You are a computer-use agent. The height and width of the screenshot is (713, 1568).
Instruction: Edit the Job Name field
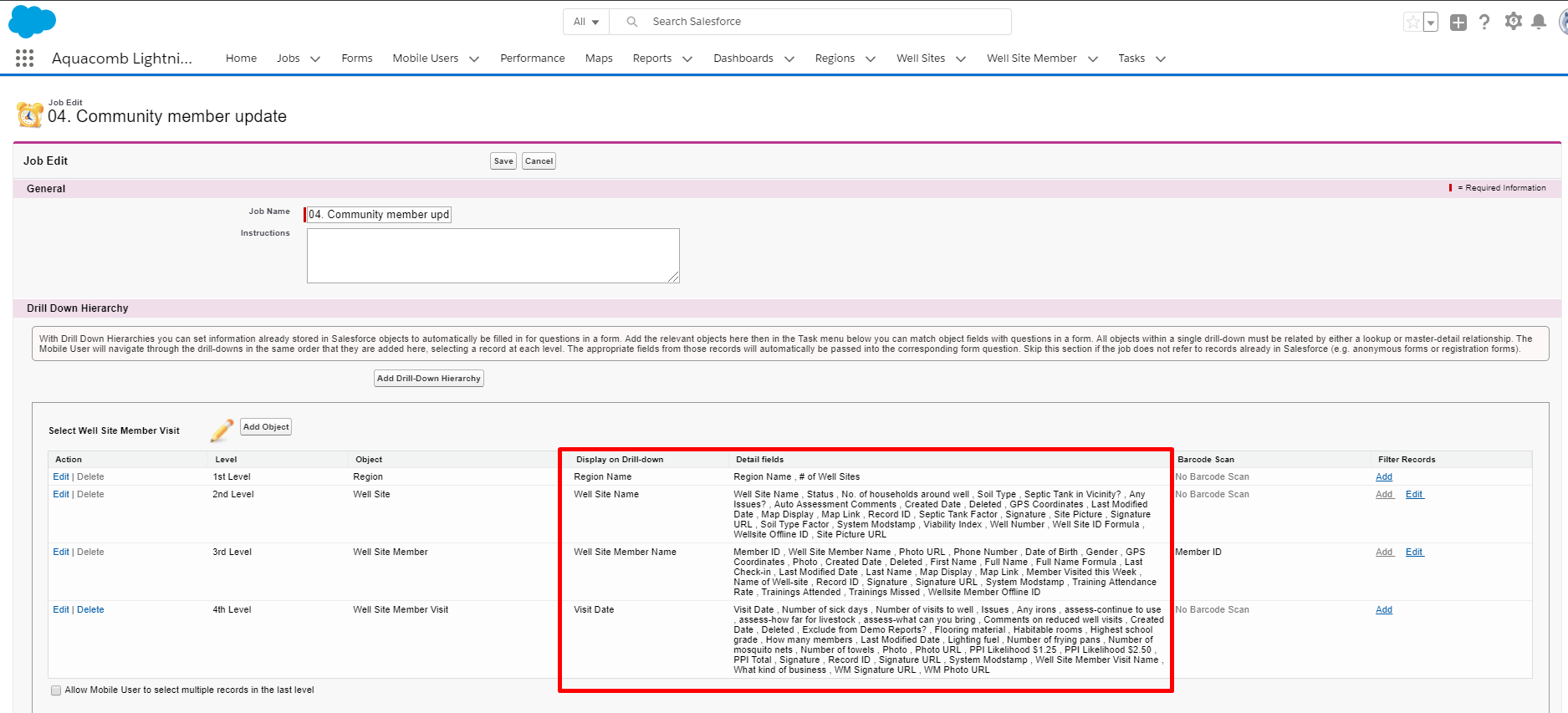click(x=378, y=215)
